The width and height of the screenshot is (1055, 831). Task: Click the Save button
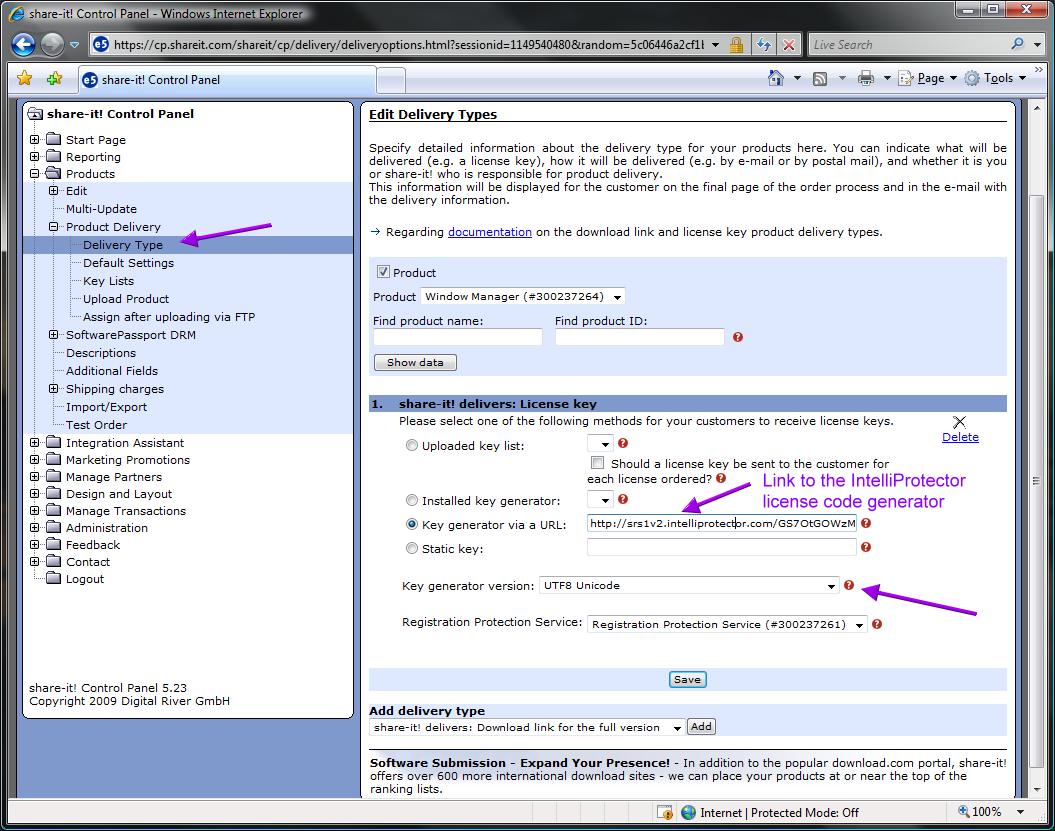[687, 679]
